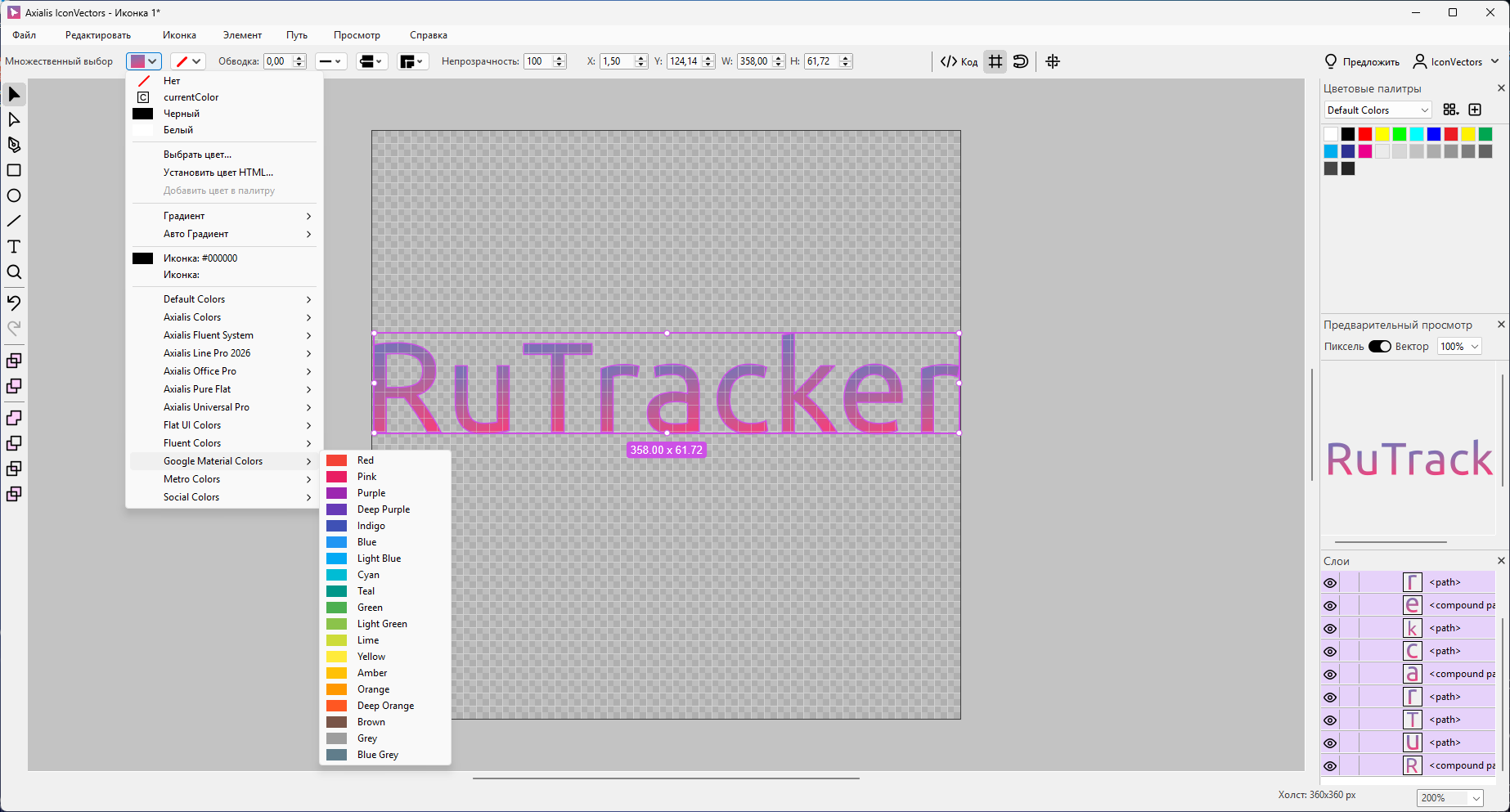Pick Teal material color
This screenshot has width=1510, height=812.
[384, 591]
